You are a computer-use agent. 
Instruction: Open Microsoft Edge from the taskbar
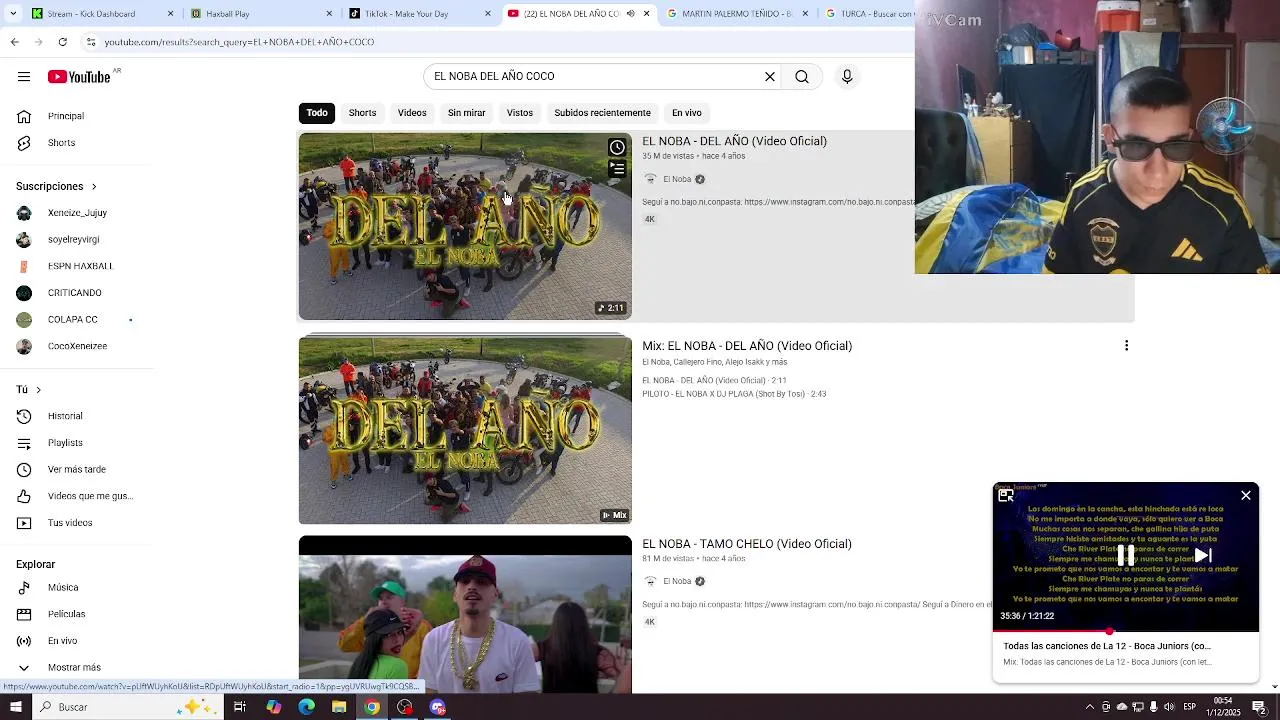pos(306,707)
